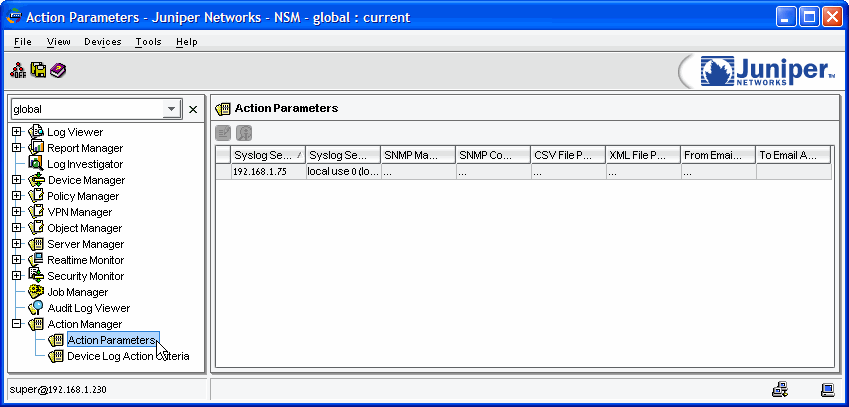
Task: Open the global domain dropdown
Action: point(172,109)
